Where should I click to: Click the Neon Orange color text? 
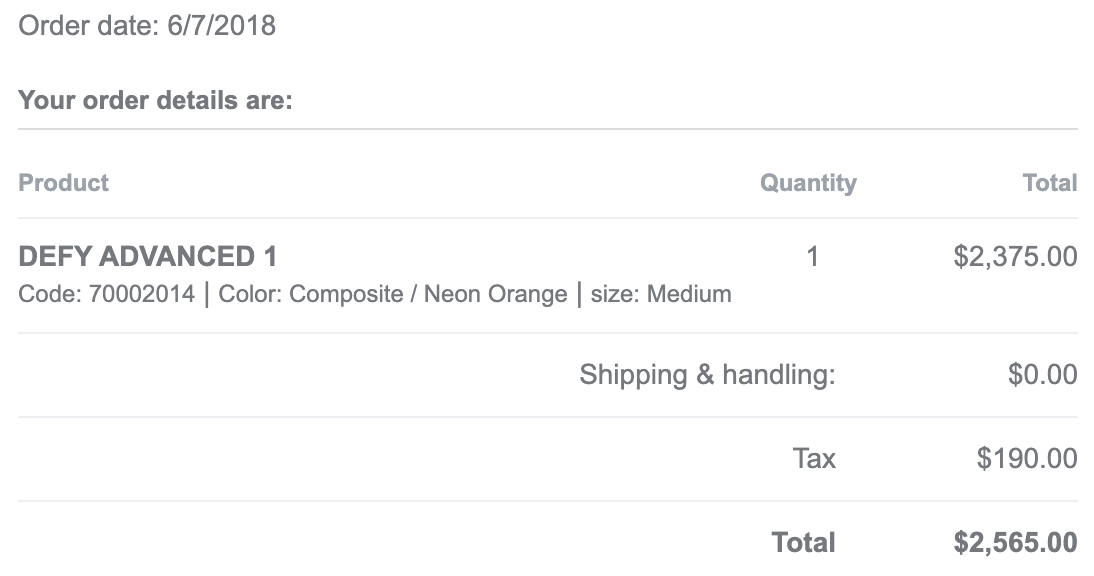[495, 294]
